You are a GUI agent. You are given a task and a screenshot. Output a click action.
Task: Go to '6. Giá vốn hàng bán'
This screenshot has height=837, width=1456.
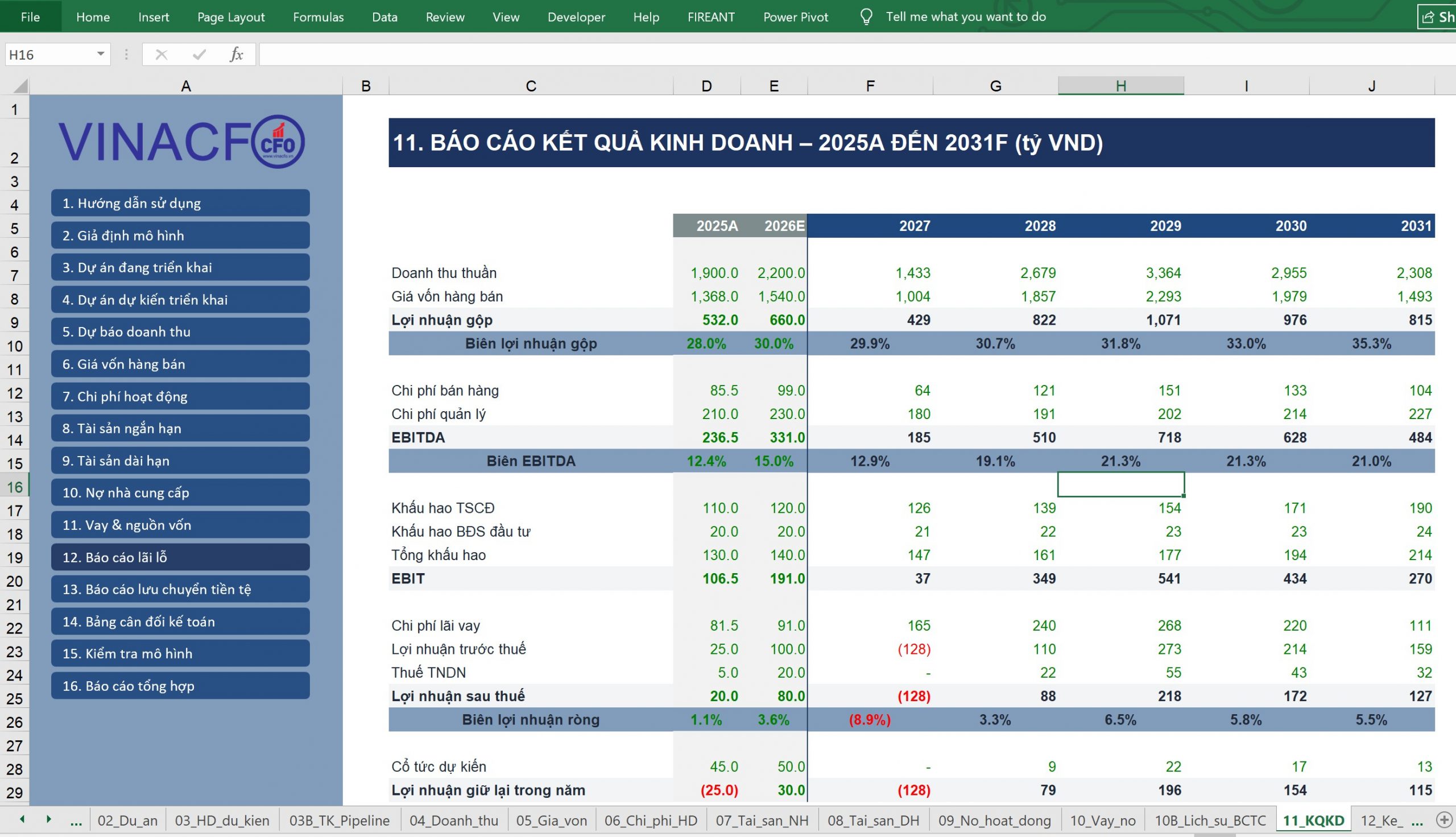(x=180, y=364)
